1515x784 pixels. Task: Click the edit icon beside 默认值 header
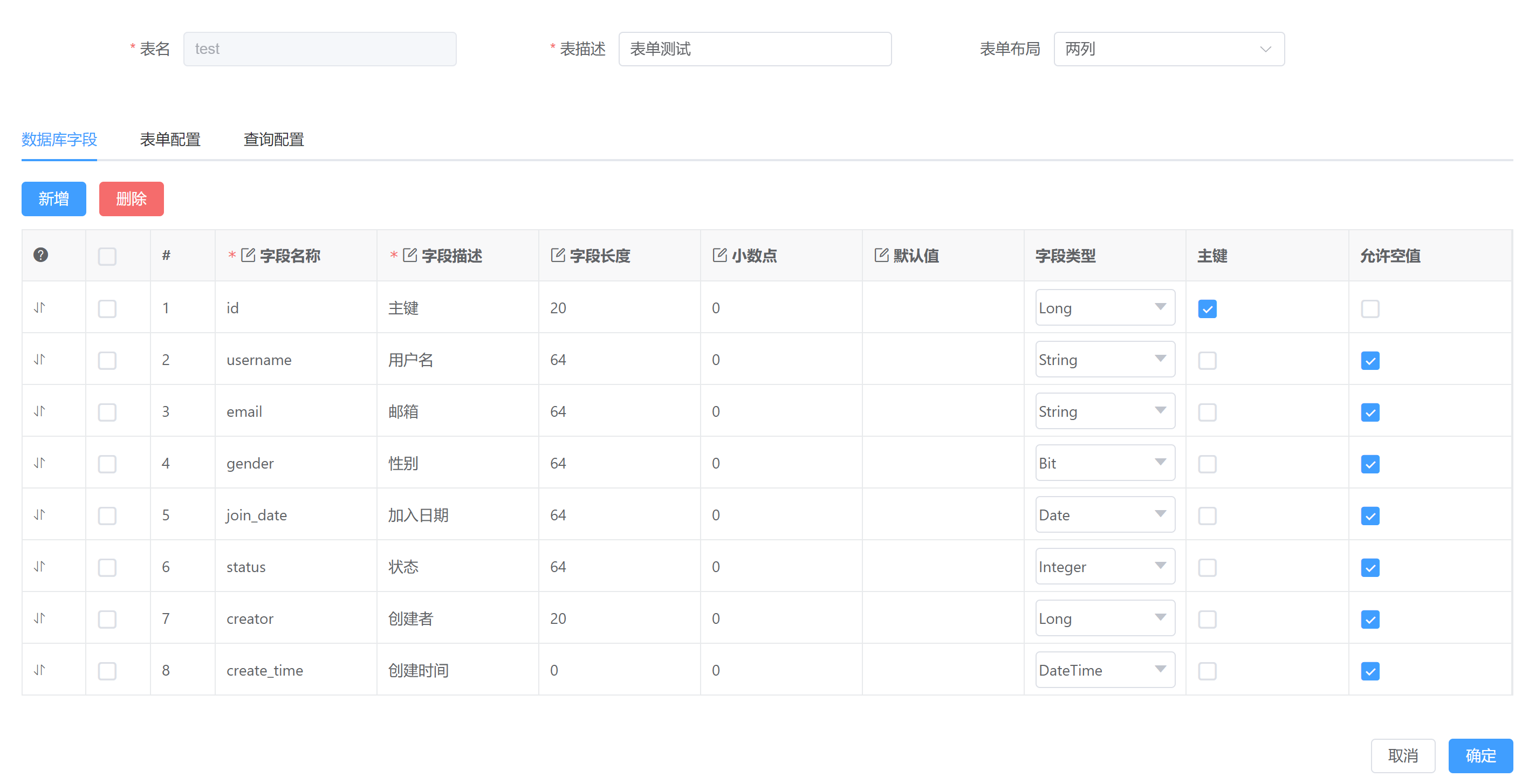[881, 255]
